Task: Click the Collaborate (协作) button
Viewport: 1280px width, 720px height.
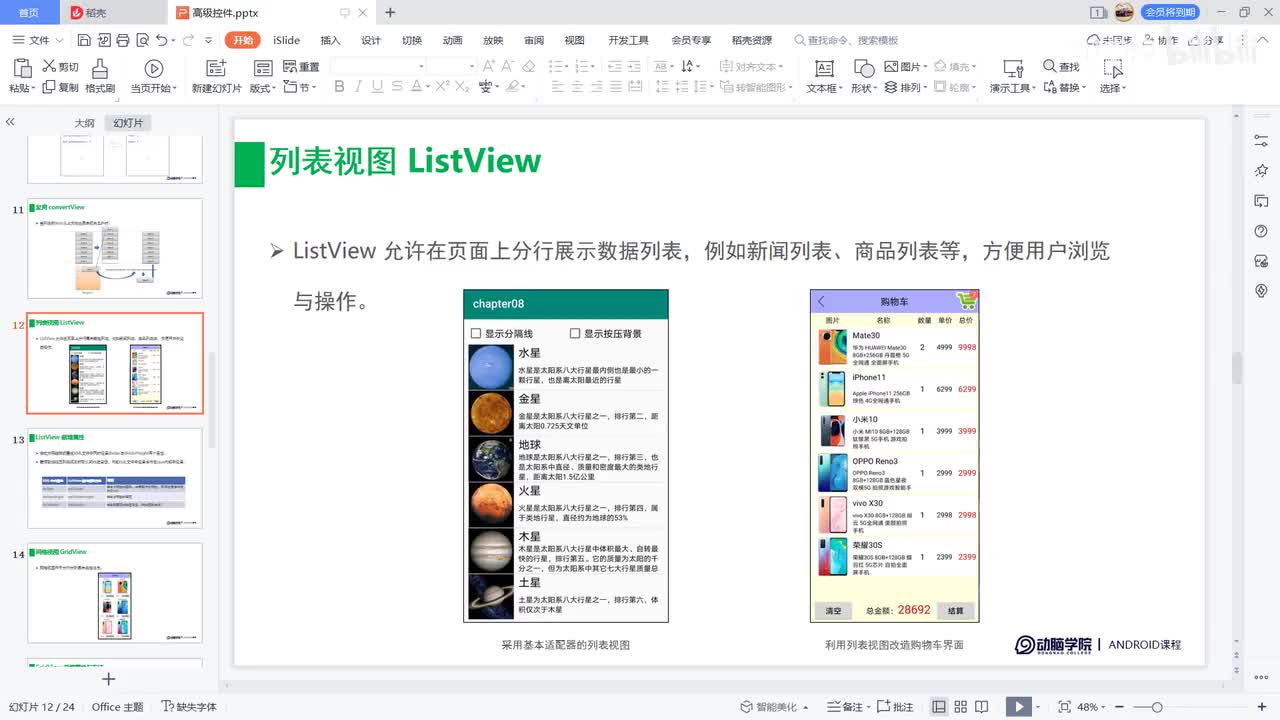Action: pyautogui.click(x=1160, y=40)
